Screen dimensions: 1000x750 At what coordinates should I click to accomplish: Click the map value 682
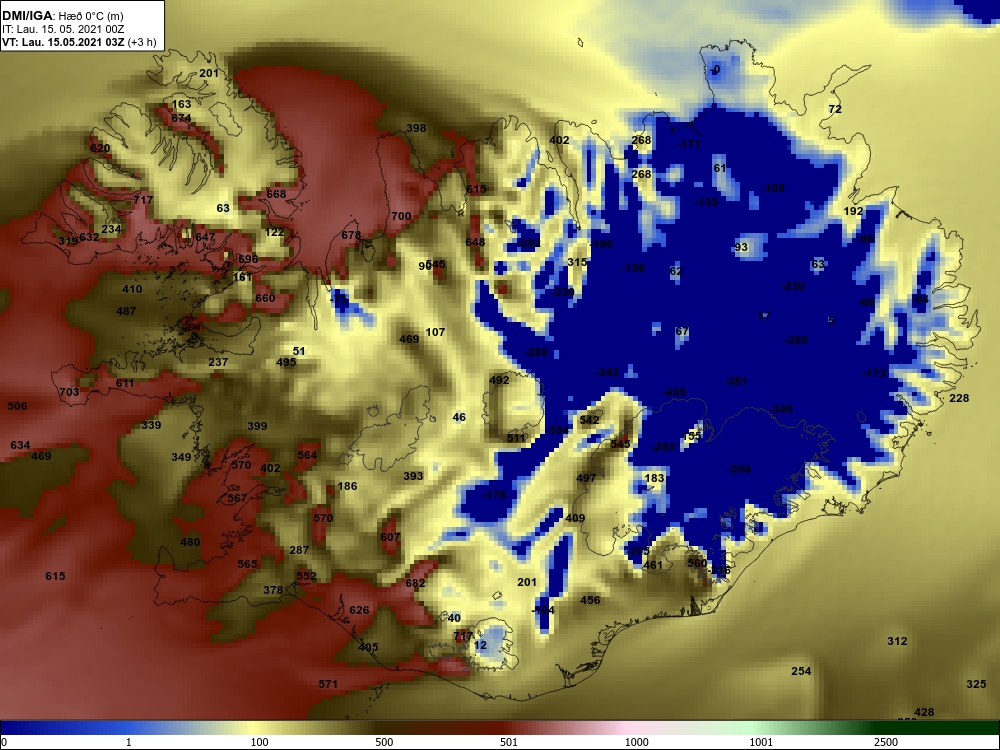click(x=415, y=583)
